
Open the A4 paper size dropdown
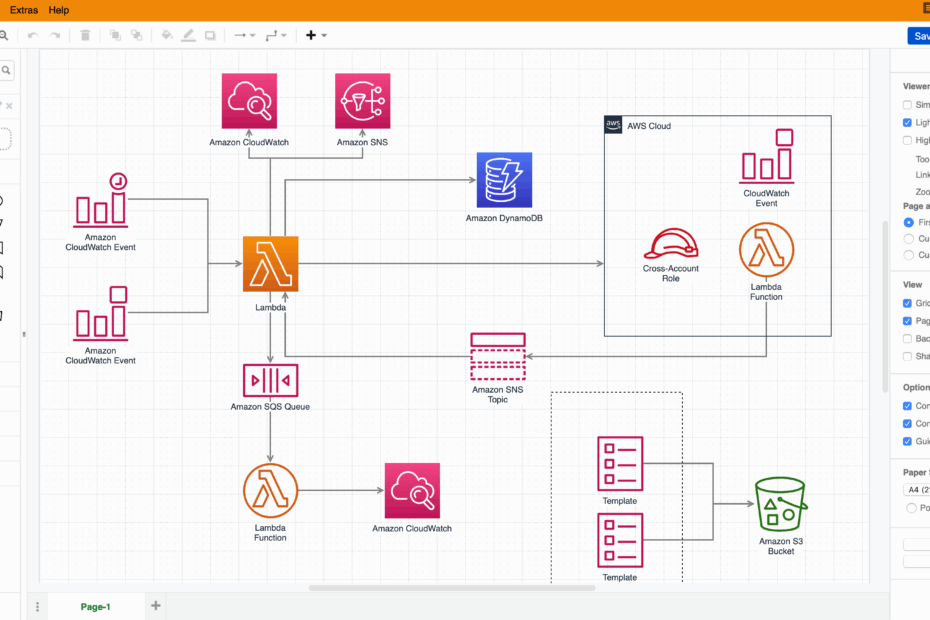tap(916, 489)
